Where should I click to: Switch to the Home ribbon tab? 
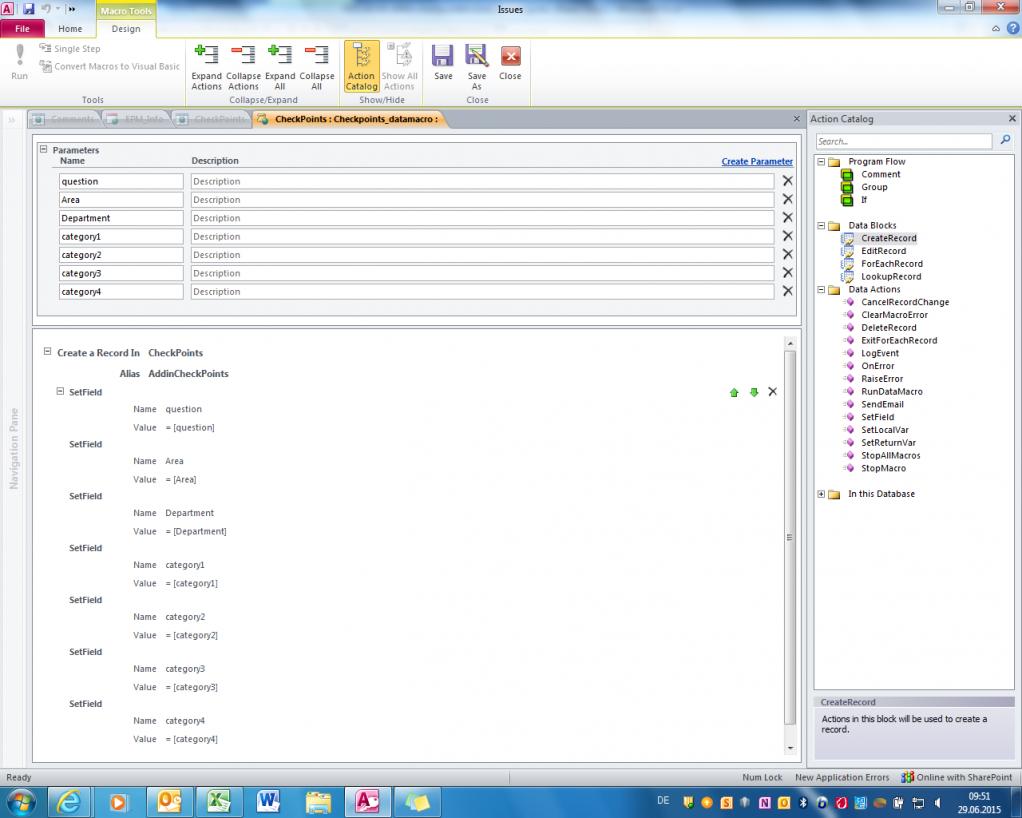[70, 29]
